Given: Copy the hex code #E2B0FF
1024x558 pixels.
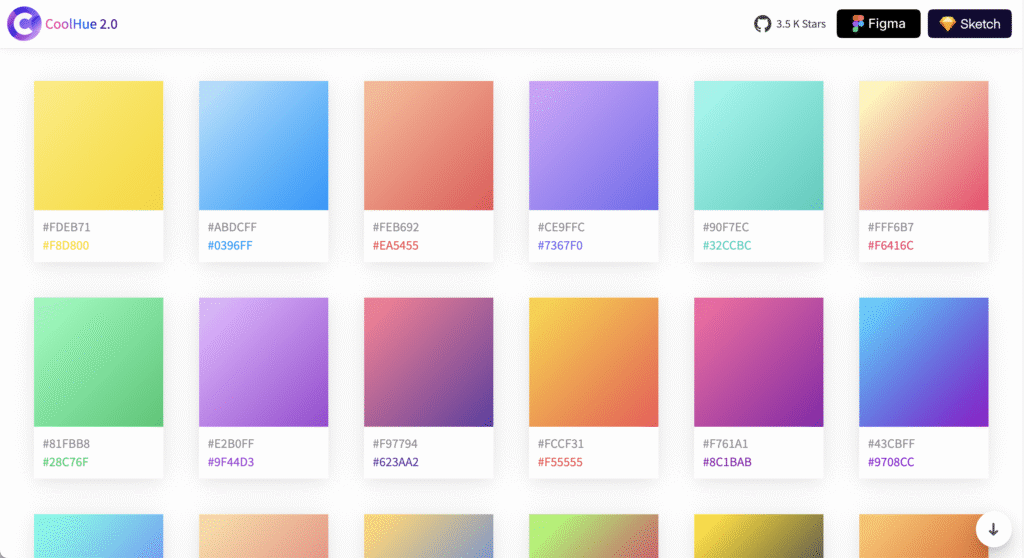Looking at the screenshot, I should pyautogui.click(x=231, y=444).
